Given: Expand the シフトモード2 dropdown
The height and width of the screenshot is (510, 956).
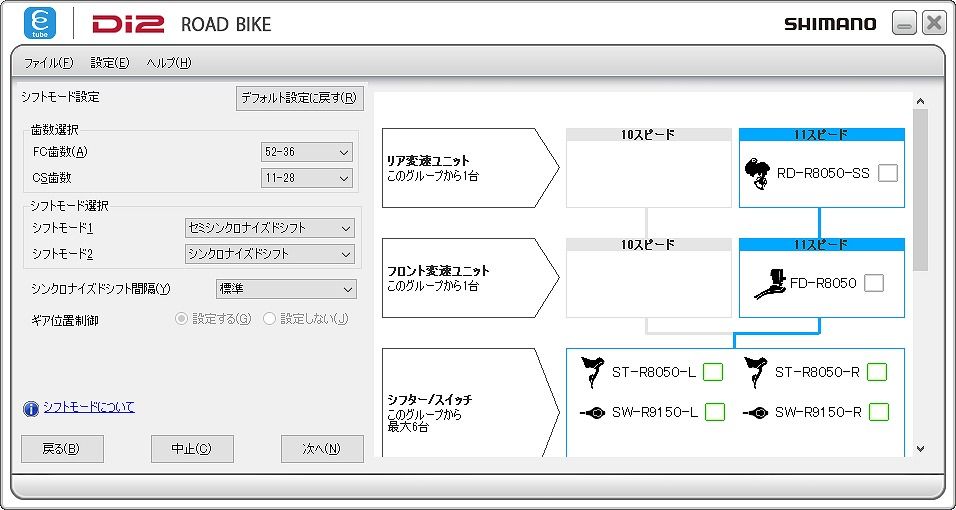Looking at the screenshot, I should (x=269, y=254).
